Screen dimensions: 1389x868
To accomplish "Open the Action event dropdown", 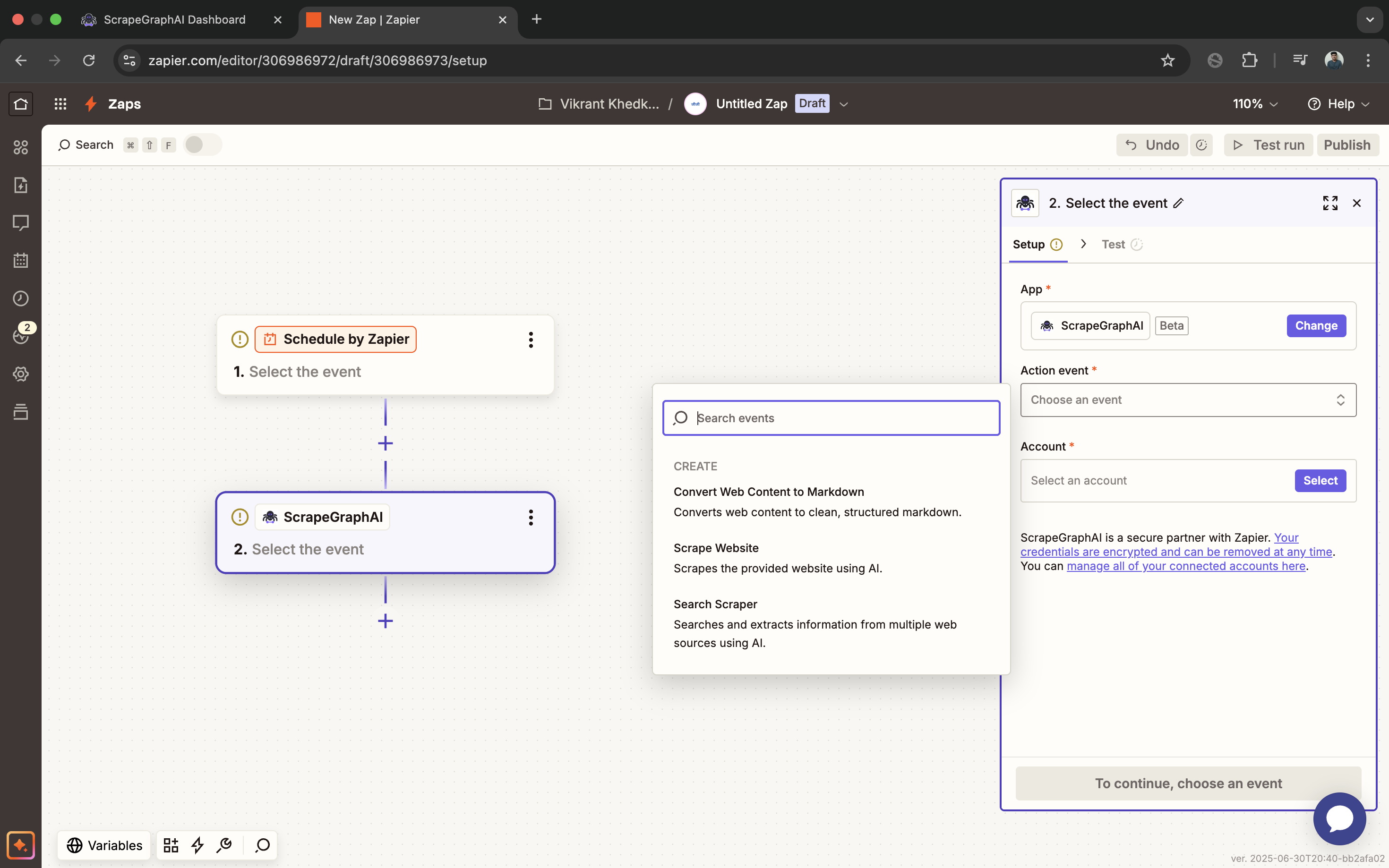I will [x=1188, y=400].
